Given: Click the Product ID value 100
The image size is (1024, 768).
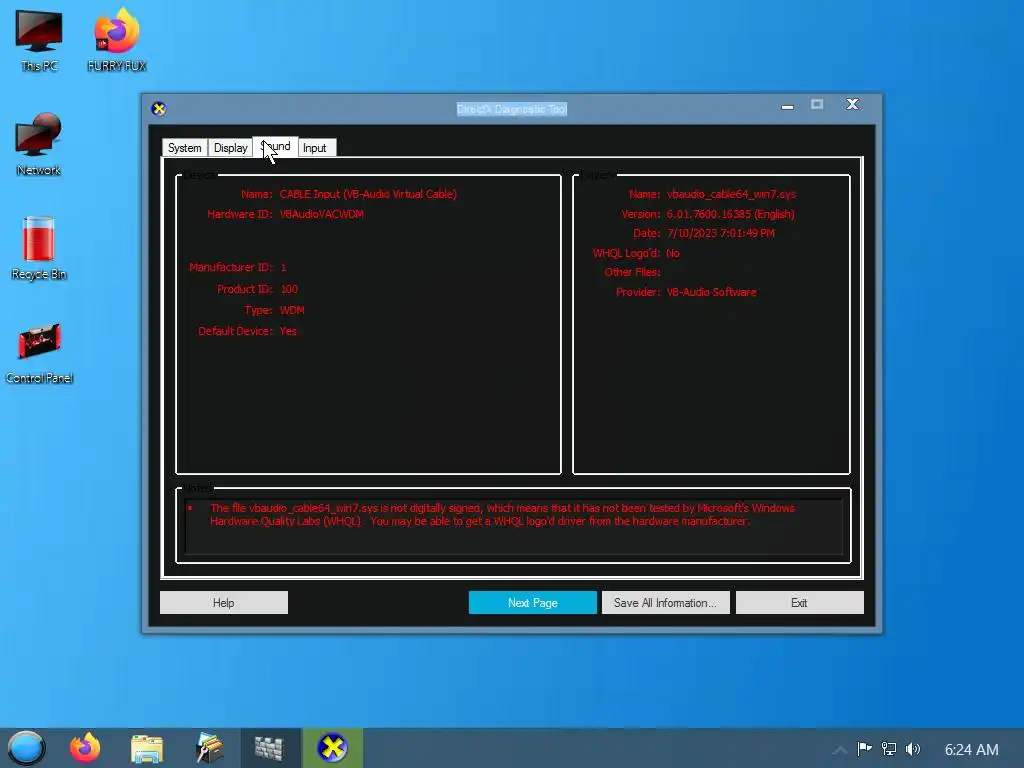Looking at the screenshot, I should tap(289, 289).
